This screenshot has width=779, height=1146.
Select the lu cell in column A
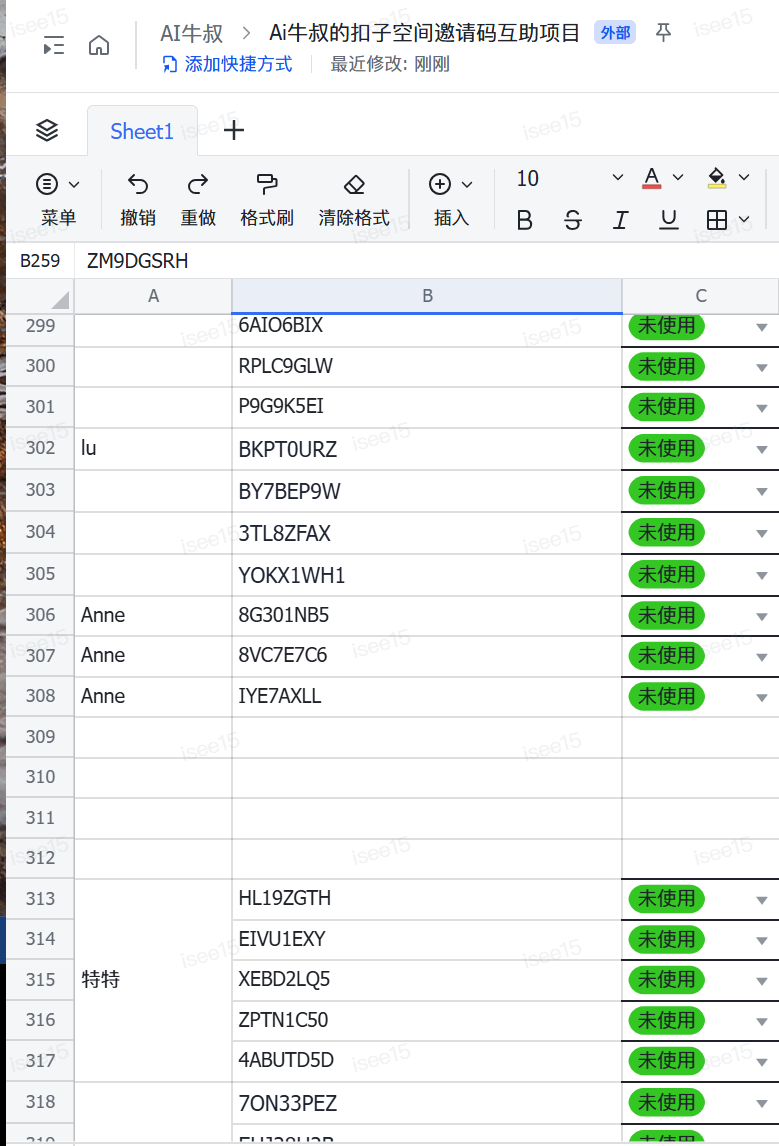coord(153,449)
